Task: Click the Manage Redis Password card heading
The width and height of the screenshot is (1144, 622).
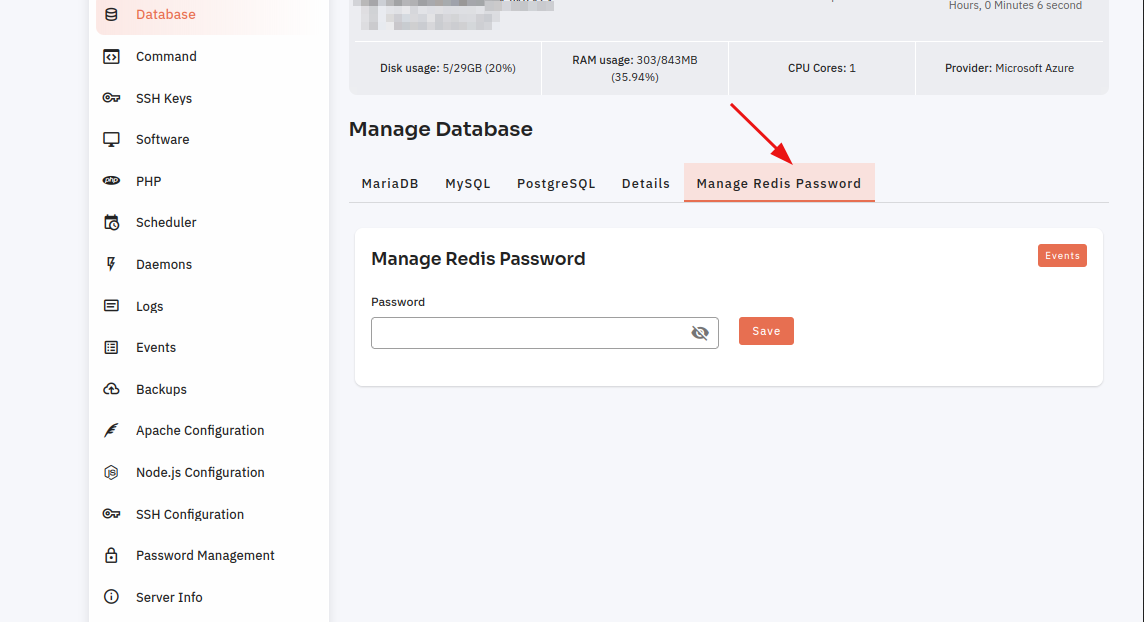Action: tap(478, 259)
